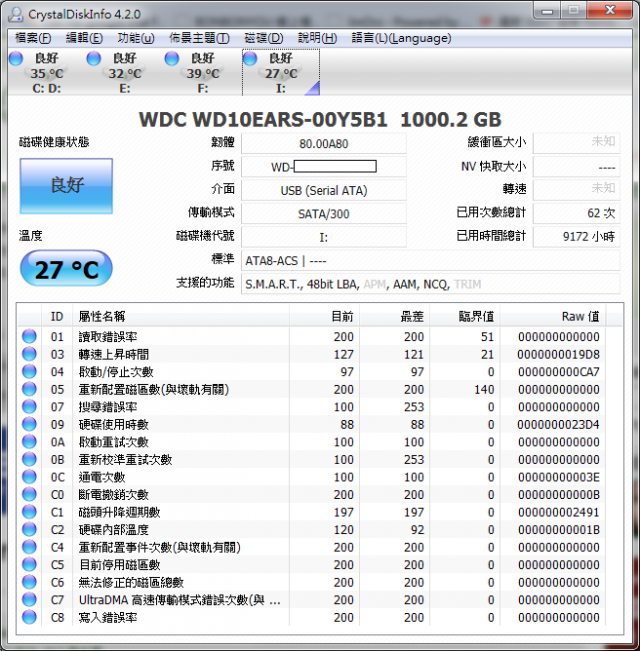Select attribute name 寫入錯誤率
640x652 pixels.
point(108,617)
